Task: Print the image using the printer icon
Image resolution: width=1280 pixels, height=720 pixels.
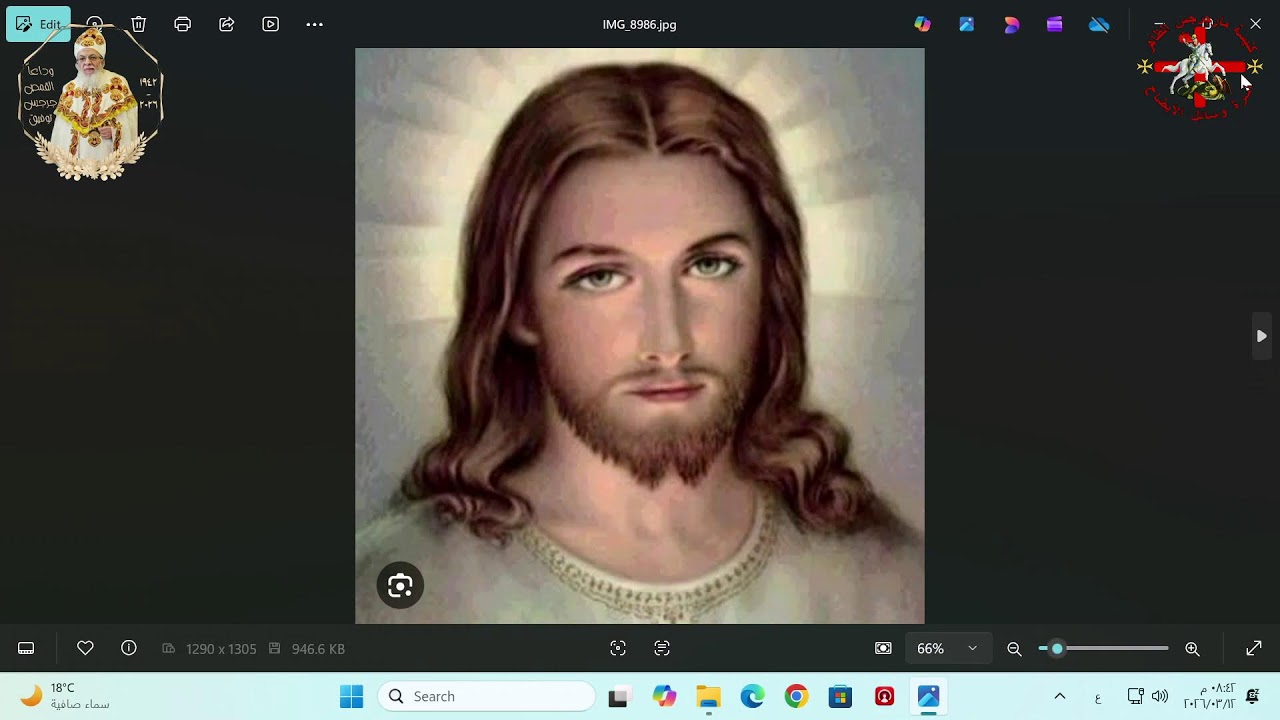Action: click(x=182, y=24)
